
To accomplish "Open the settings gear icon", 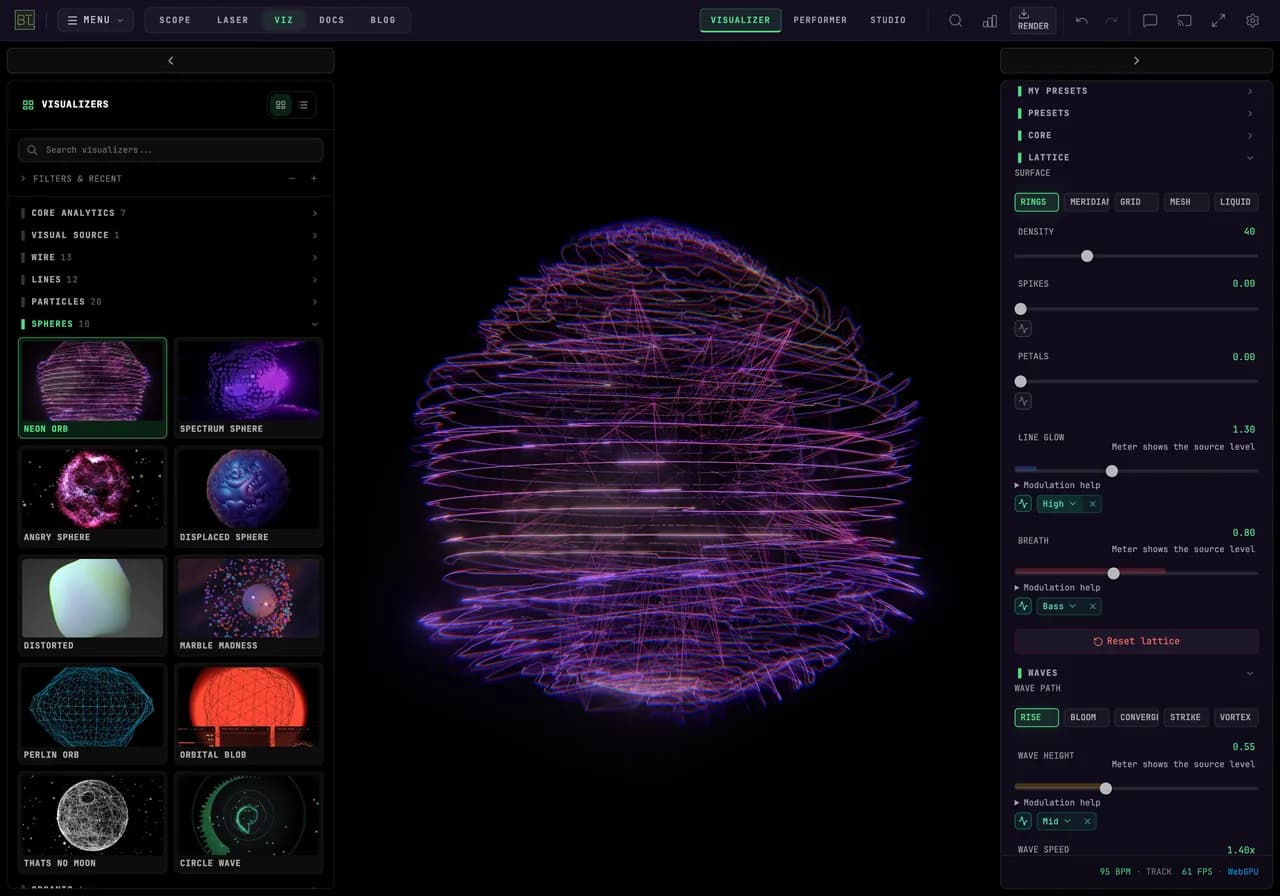I will pyautogui.click(x=1252, y=20).
